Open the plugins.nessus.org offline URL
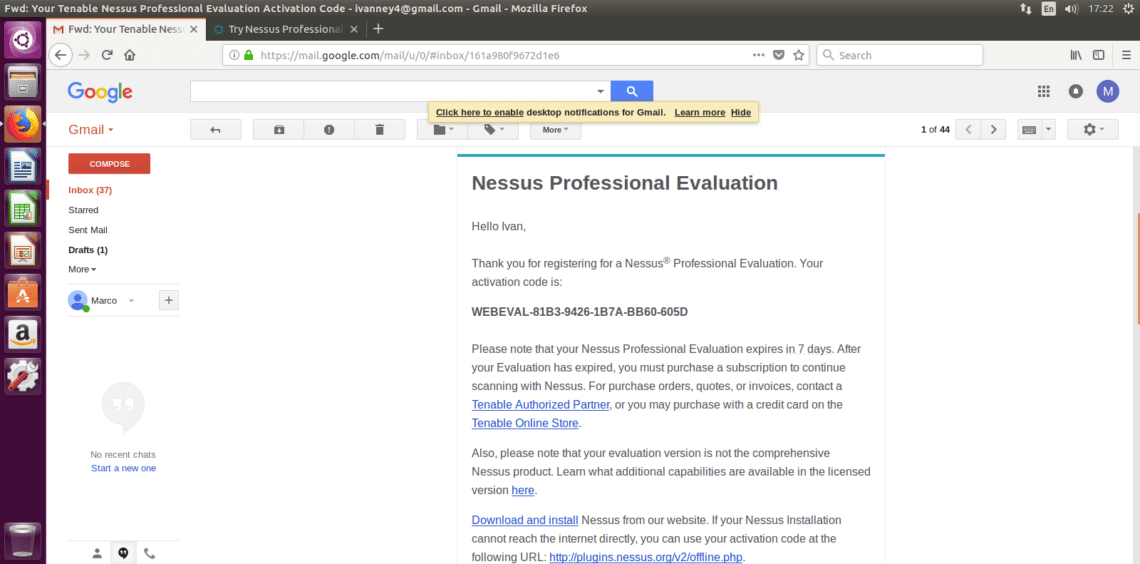 click(x=647, y=557)
